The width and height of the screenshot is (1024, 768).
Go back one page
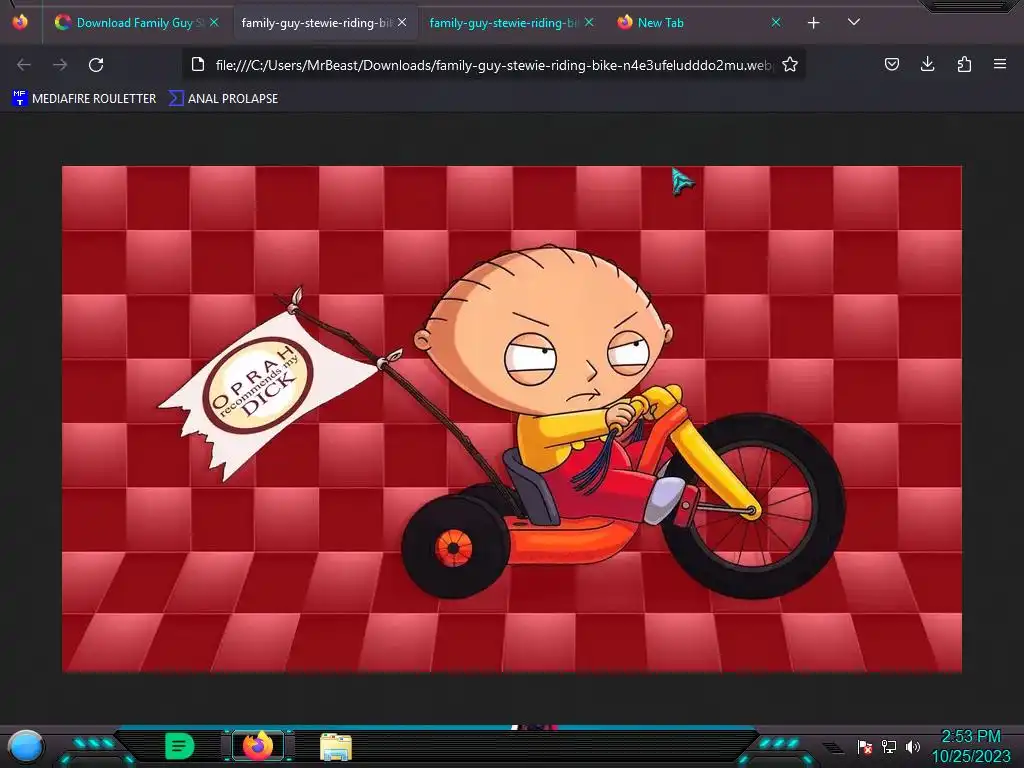click(x=24, y=65)
